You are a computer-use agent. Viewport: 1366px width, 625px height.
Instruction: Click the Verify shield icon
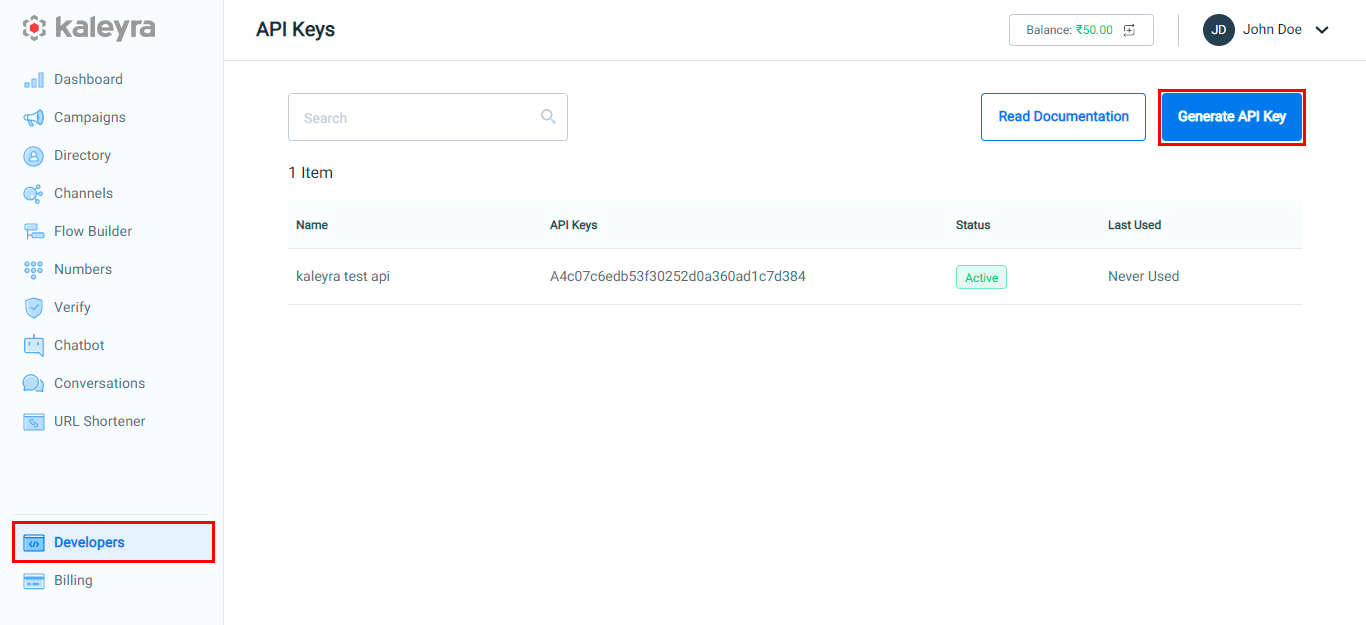[x=34, y=308]
